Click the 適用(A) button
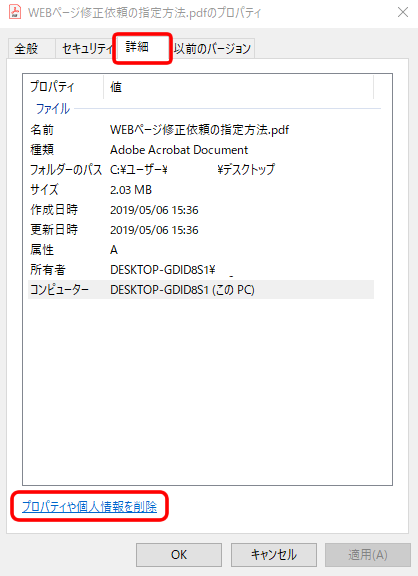The width and height of the screenshot is (418, 576). point(368,555)
